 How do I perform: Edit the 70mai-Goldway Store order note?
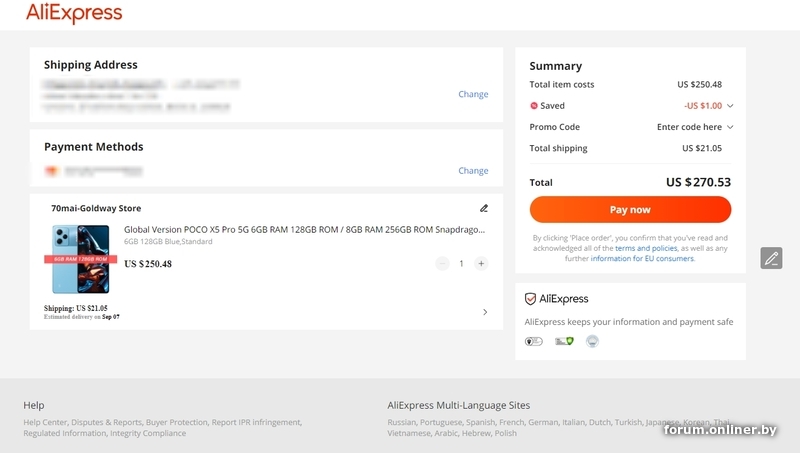pyautogui.click(x=484, y=208)
